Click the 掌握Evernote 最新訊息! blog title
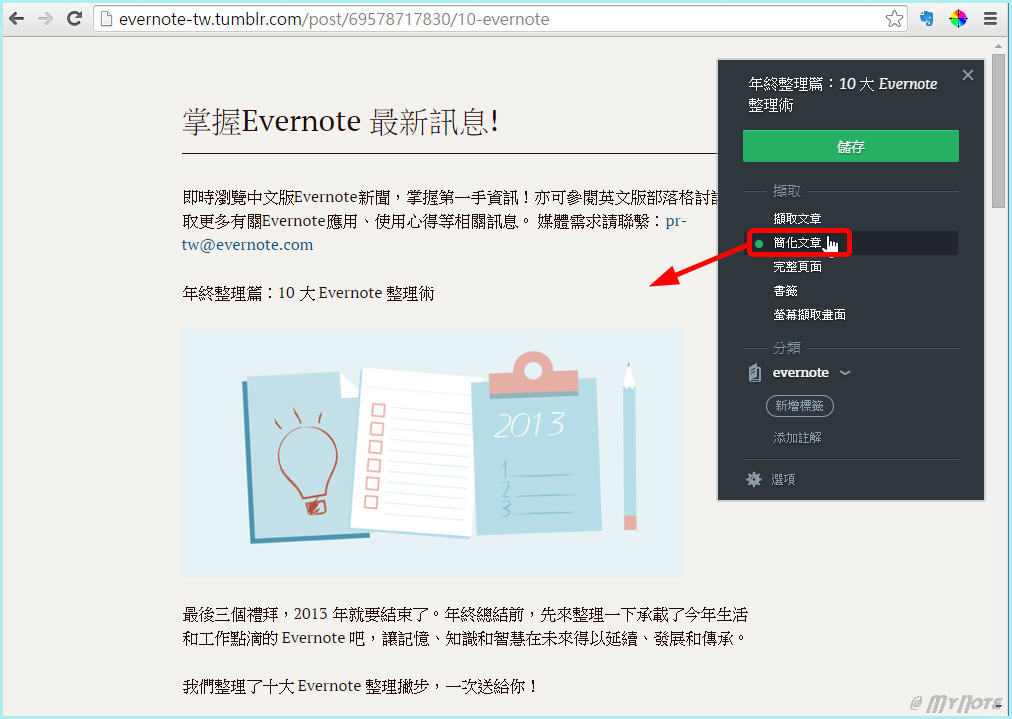Screen dimensions: 1012x719 tap(340, 121)
